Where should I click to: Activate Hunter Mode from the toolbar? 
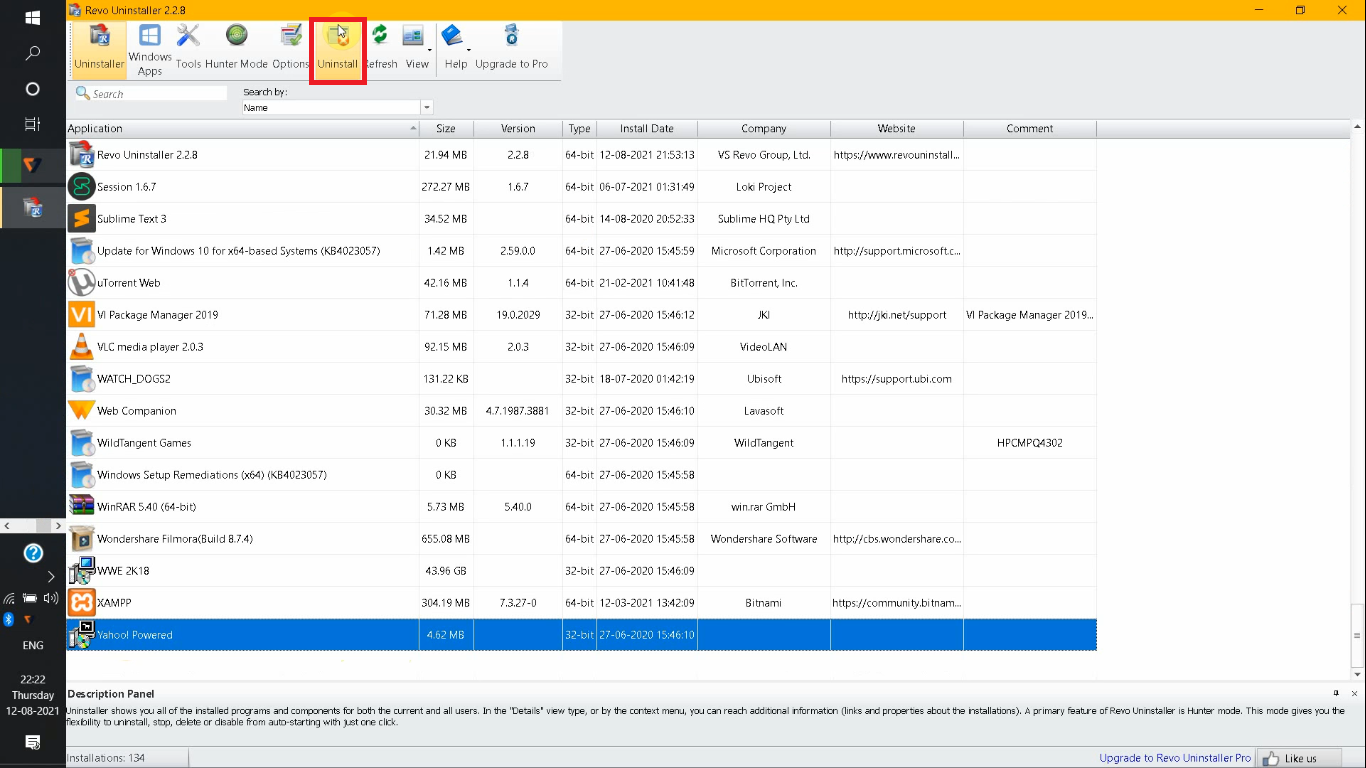pyautogui.click(x=237, y=49)
